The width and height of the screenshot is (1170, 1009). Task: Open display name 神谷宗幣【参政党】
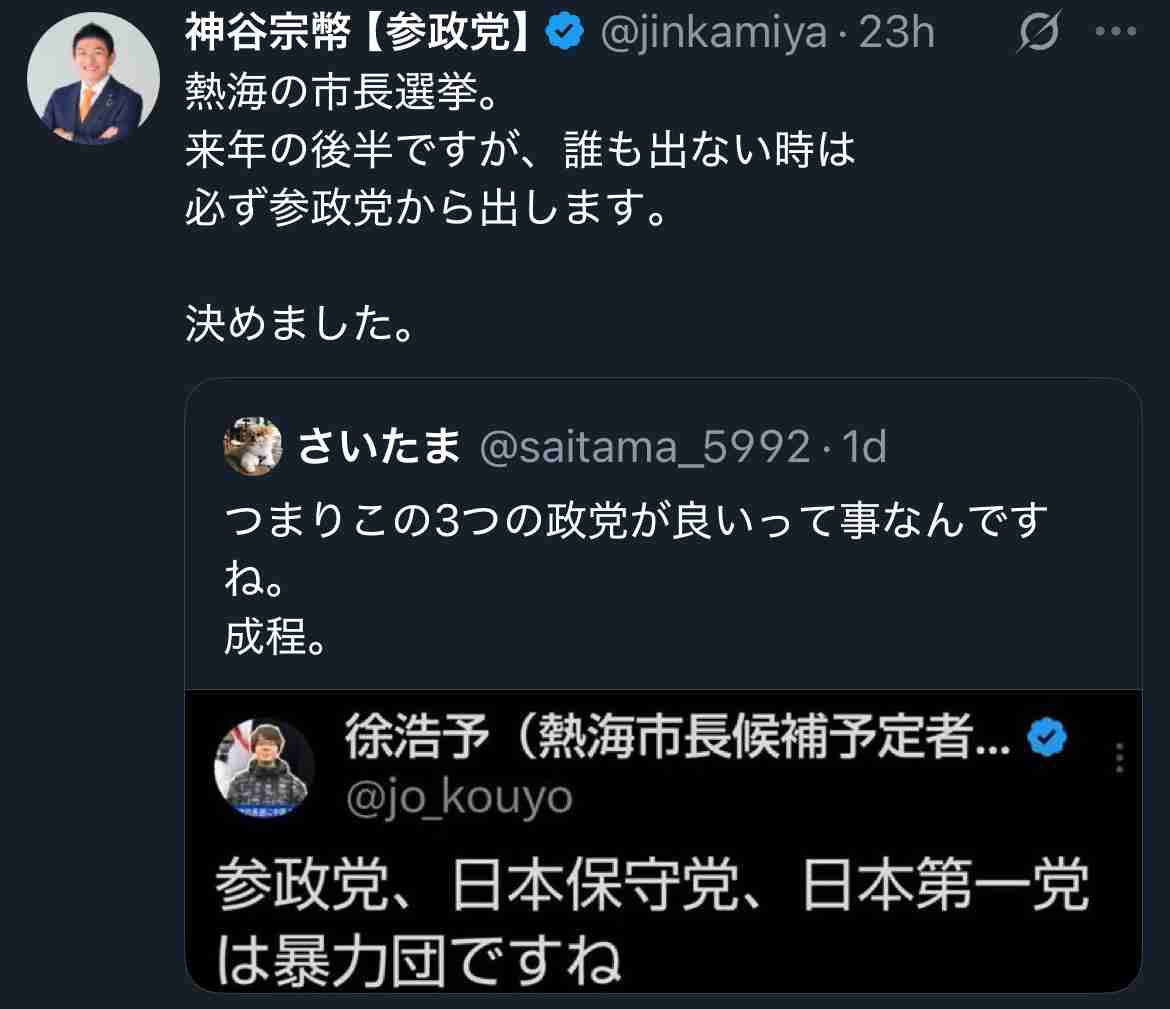(357, 35)
